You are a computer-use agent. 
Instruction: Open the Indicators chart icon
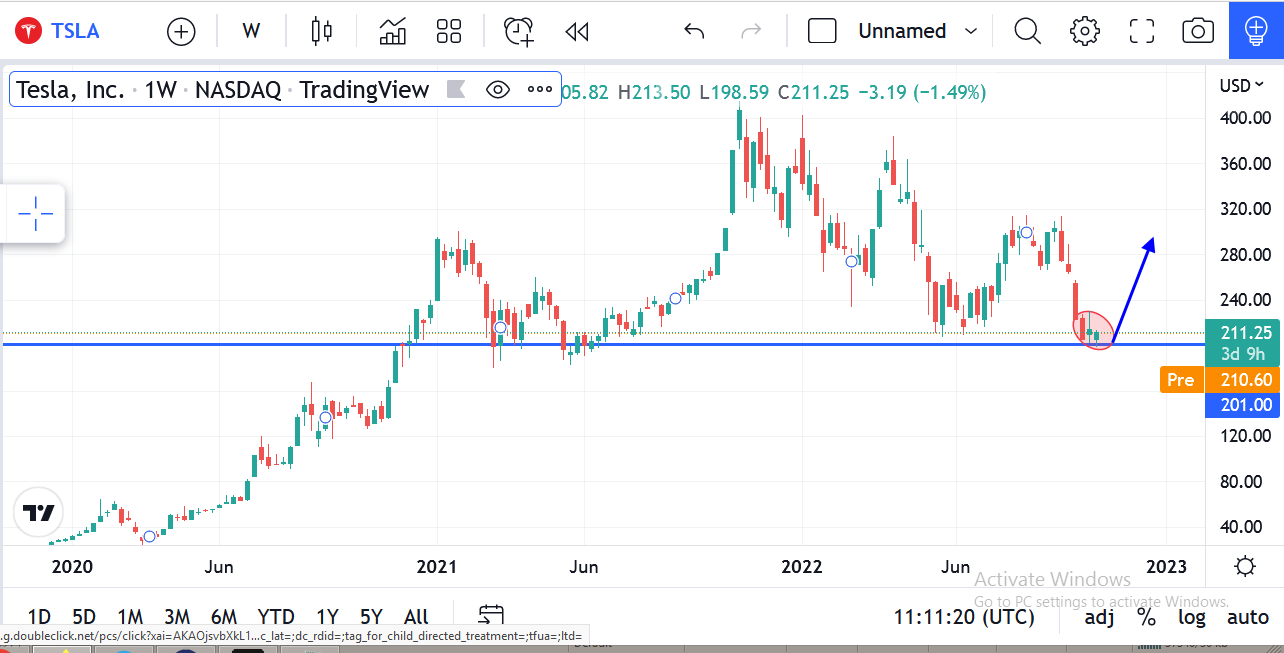pyautogui.click(x=392, y=31)
